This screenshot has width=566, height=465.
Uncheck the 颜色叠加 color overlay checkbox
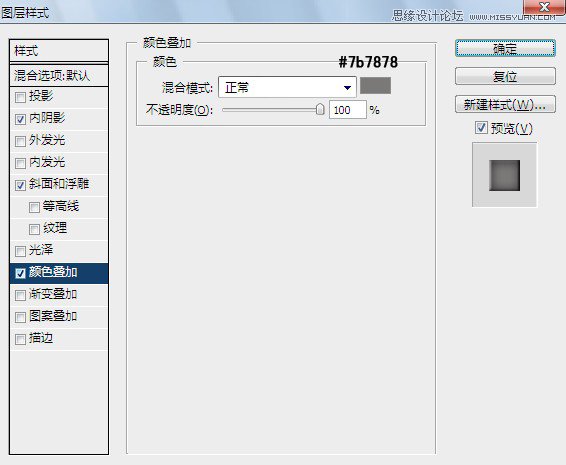coord(20,273)
